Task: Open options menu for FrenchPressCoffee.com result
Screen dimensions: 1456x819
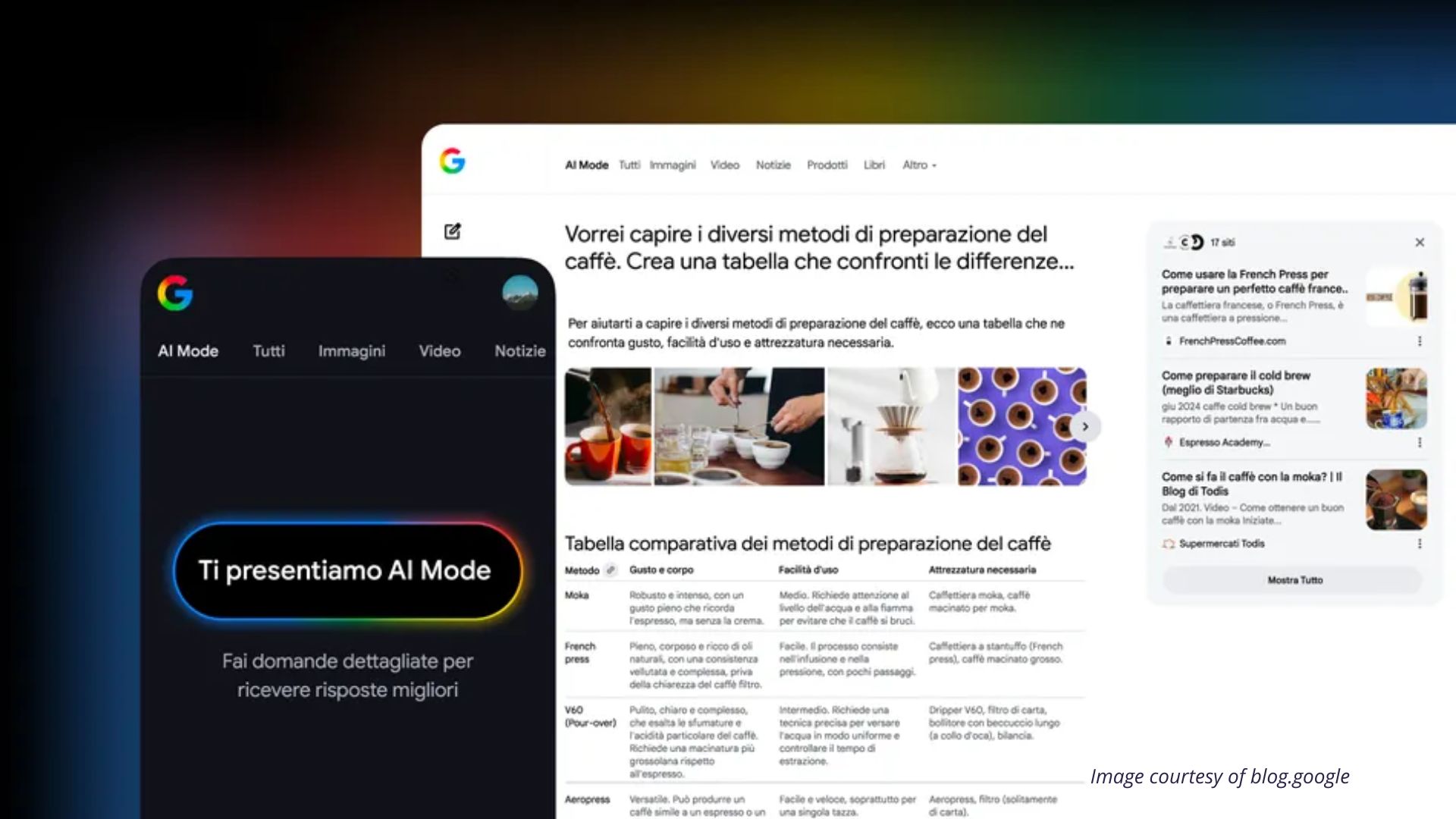Action: tap(1420, 341)
